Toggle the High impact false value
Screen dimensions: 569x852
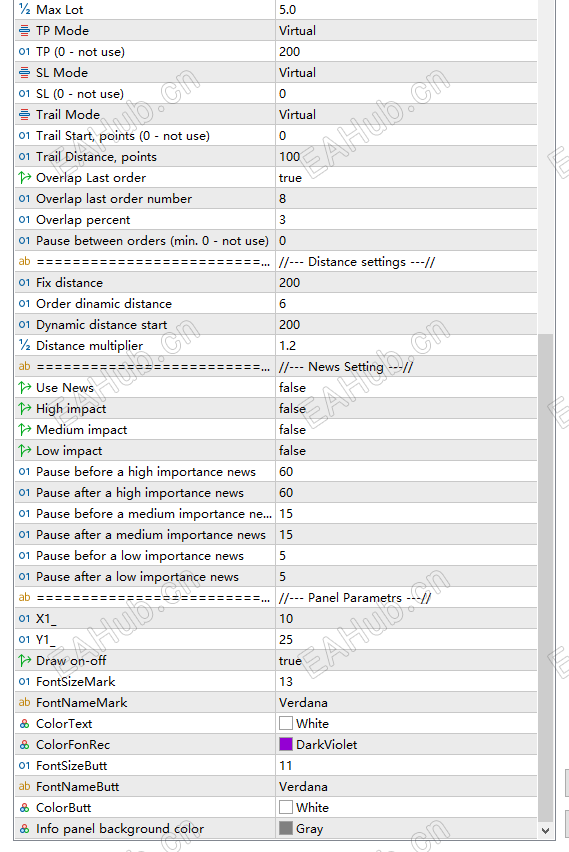point(406,409)
